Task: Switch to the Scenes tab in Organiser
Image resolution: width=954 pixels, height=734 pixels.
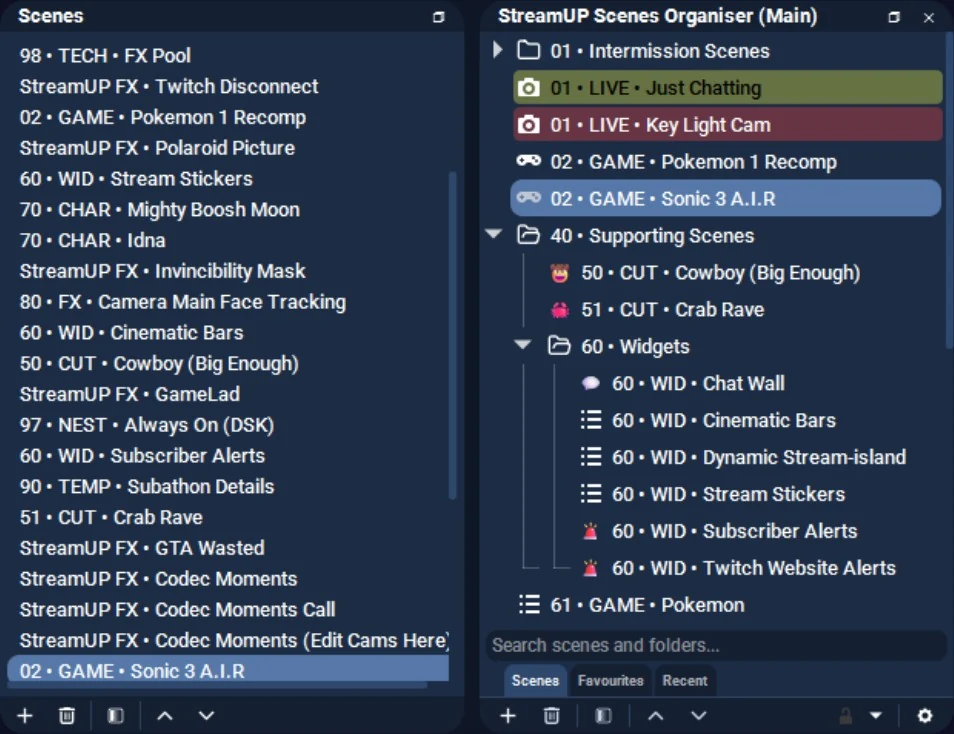Action: [x=535, y=680]
